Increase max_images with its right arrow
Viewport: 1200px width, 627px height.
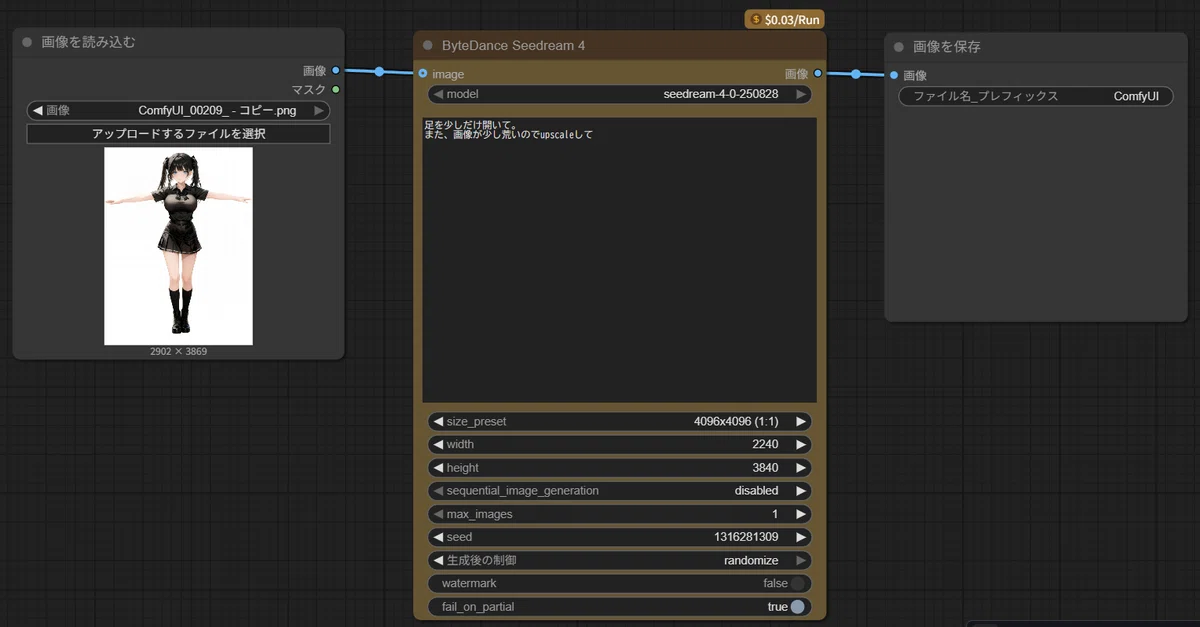(801, 514)
